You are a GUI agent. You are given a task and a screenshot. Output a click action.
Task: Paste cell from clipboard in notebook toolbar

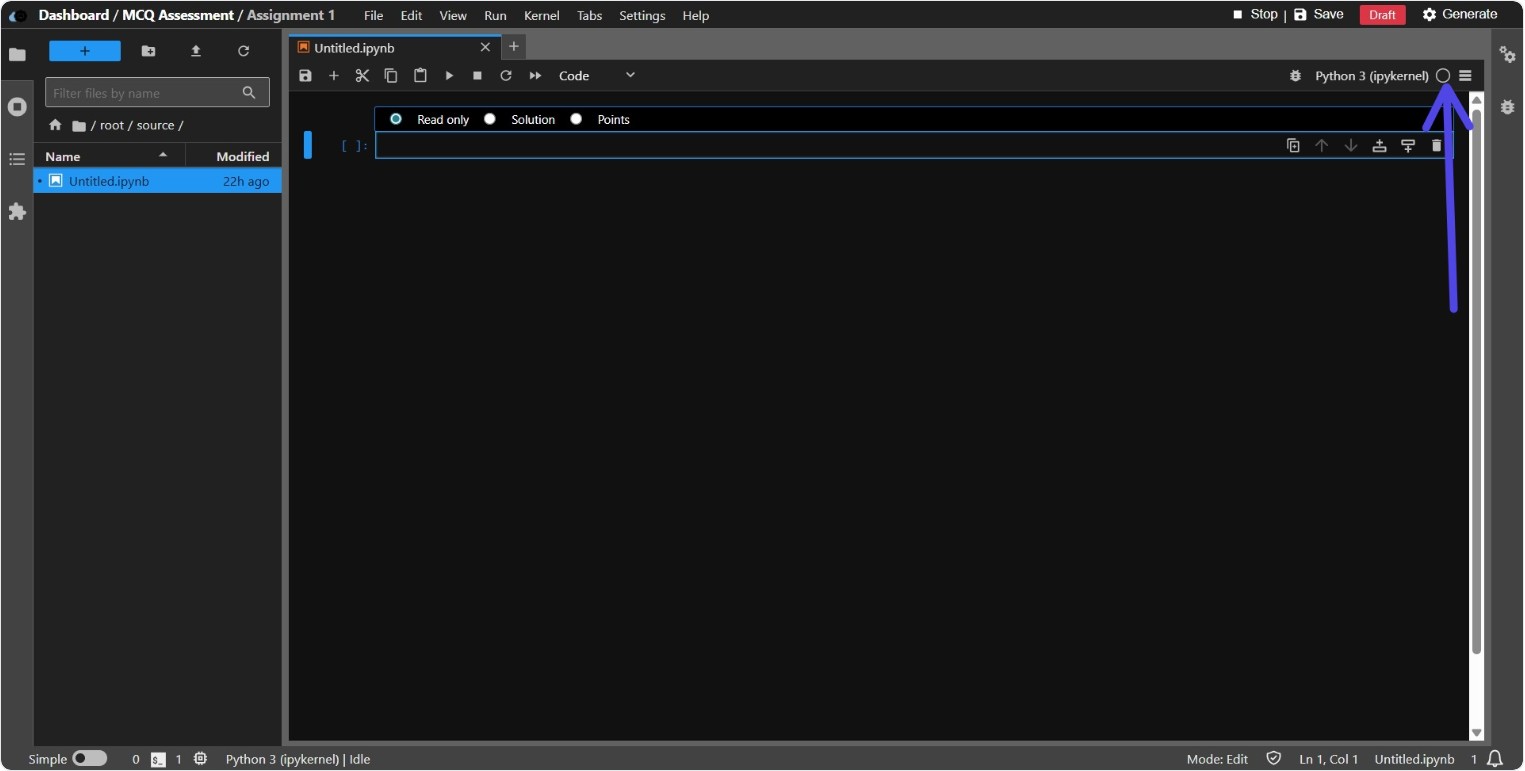[420, 75]
